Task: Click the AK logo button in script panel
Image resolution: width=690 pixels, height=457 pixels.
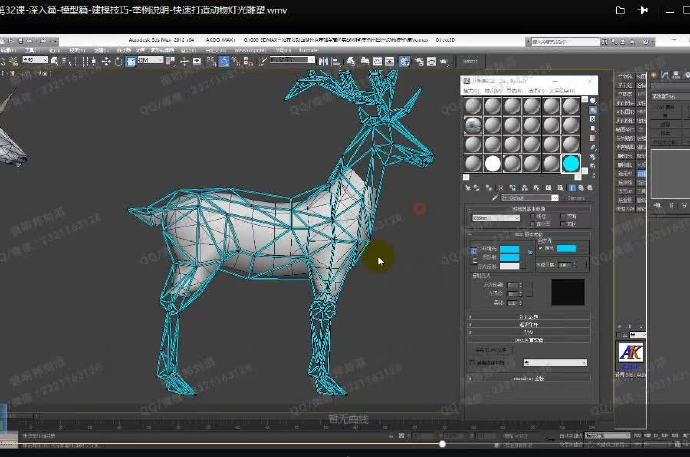Action: click(x=631, y=352)
